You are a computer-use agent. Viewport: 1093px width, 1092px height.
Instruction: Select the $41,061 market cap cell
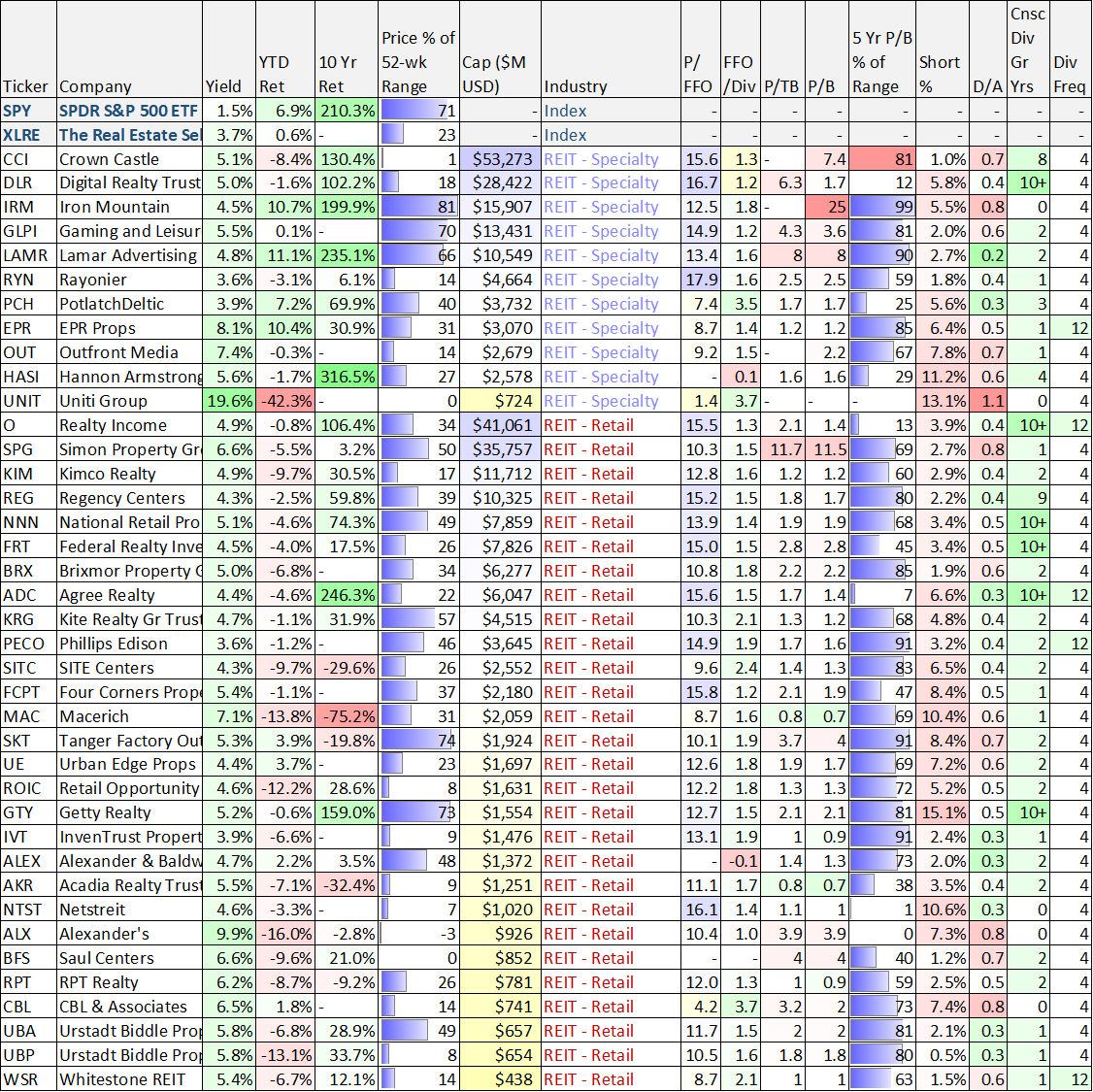501,425
